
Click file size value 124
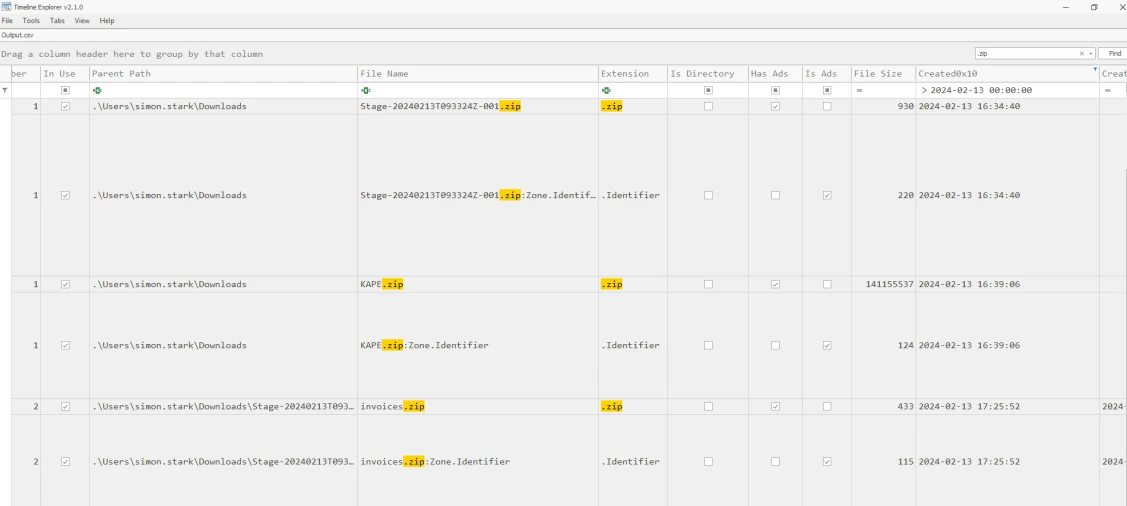906,346
